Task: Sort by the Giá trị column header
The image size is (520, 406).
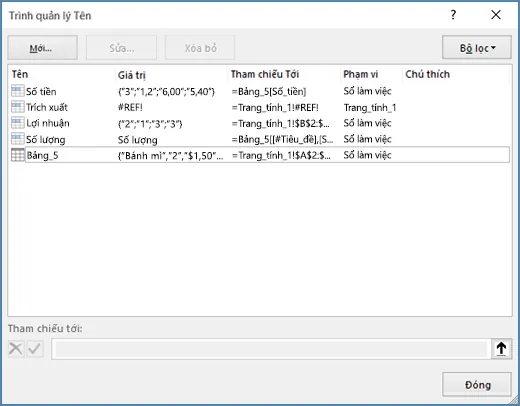Action: pyautogui.click(x=132, y=75)
